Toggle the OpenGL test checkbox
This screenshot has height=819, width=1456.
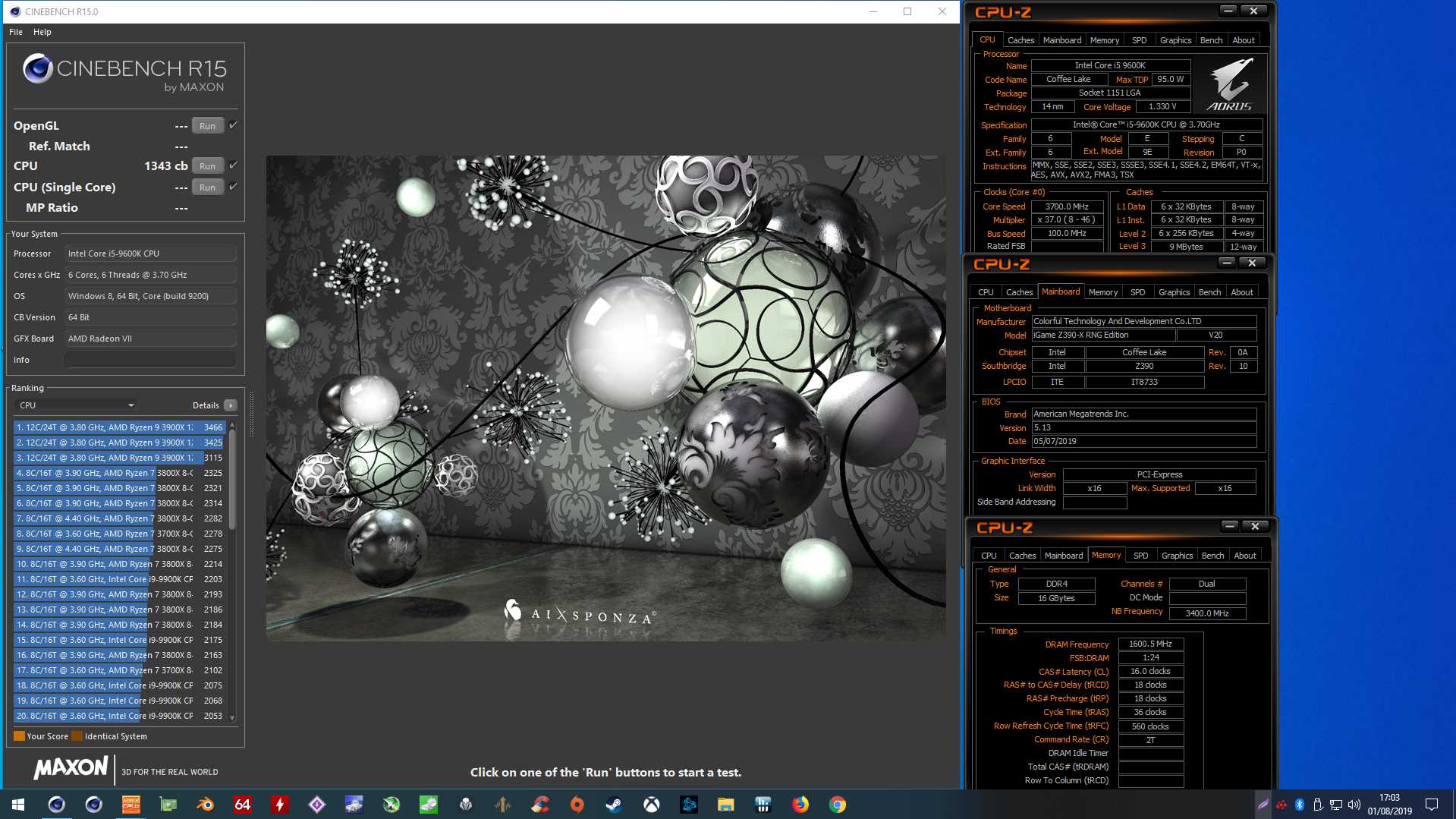click(234, 125)
